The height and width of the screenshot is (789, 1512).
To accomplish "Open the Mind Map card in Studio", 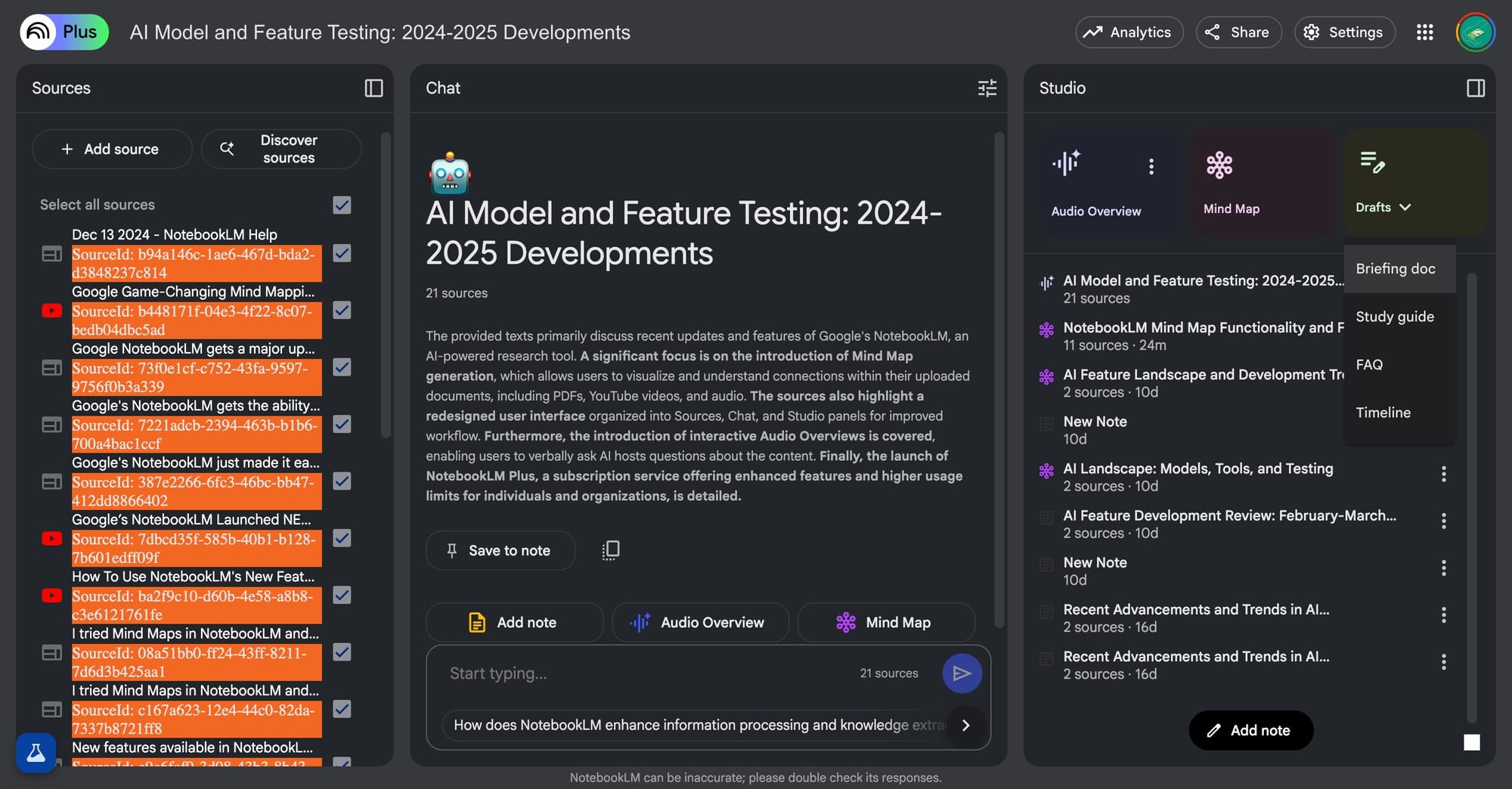I will click(1263, 184).
